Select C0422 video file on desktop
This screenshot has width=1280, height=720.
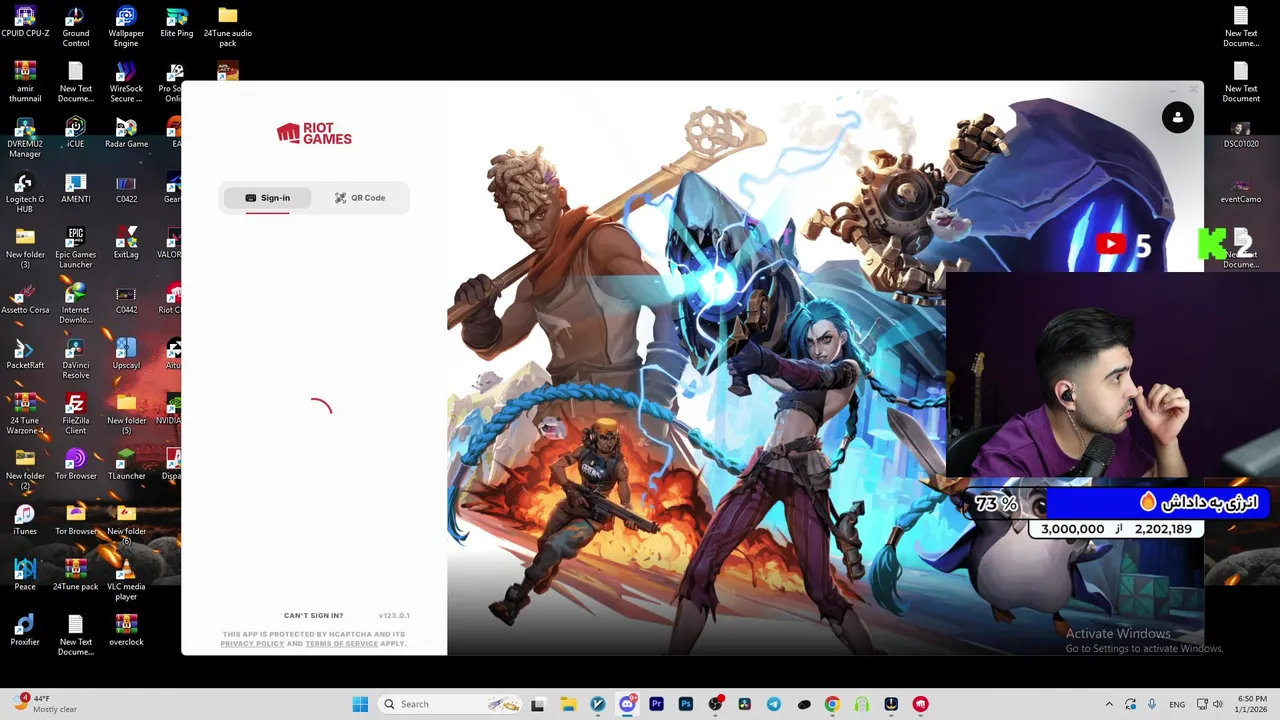[126, 188]
